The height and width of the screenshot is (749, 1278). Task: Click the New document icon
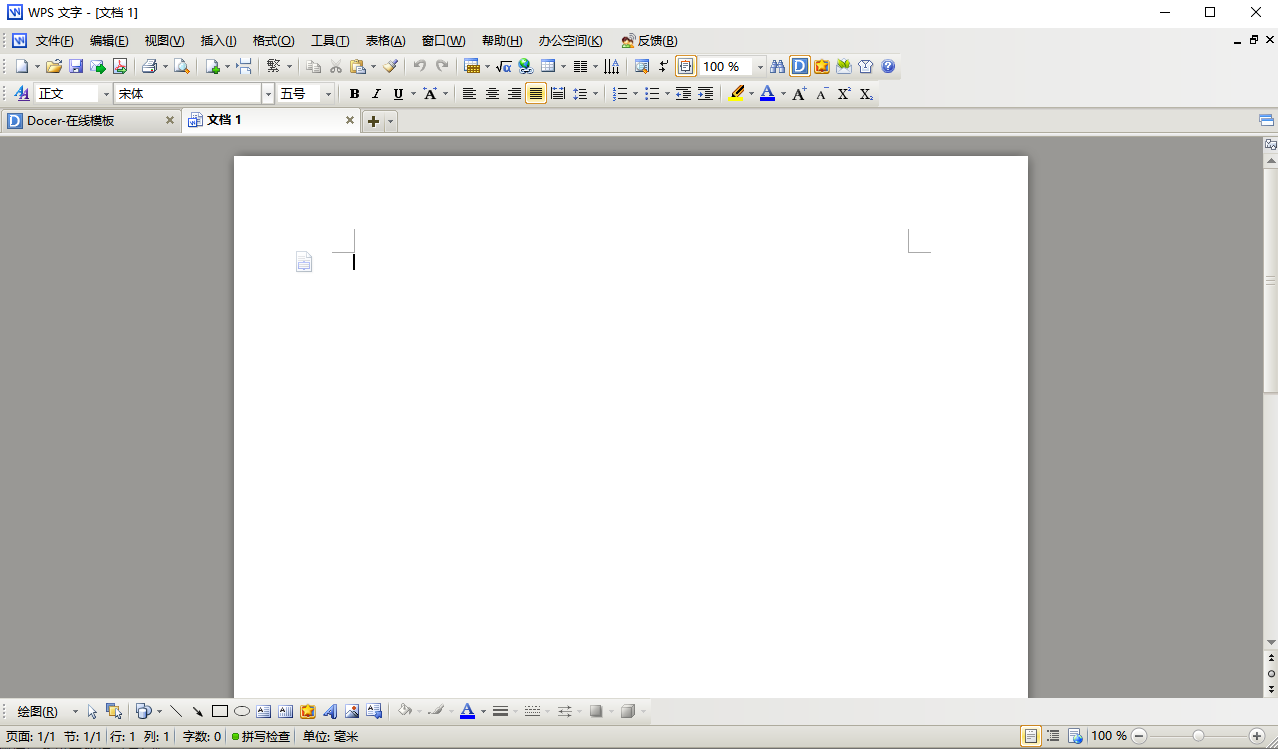pyautogui.click(x=22, y=67)
